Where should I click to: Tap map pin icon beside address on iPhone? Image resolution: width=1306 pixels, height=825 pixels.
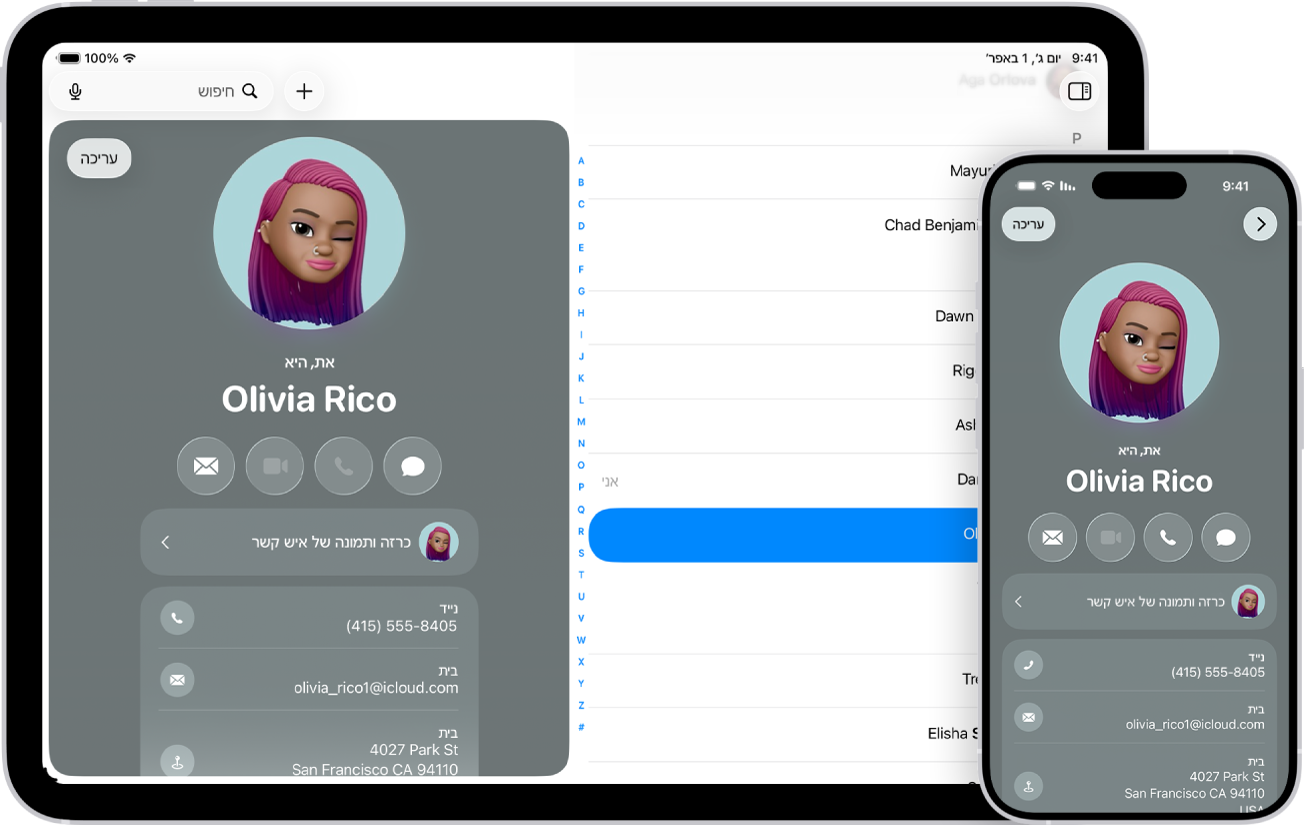click(x=1028, y=785)
